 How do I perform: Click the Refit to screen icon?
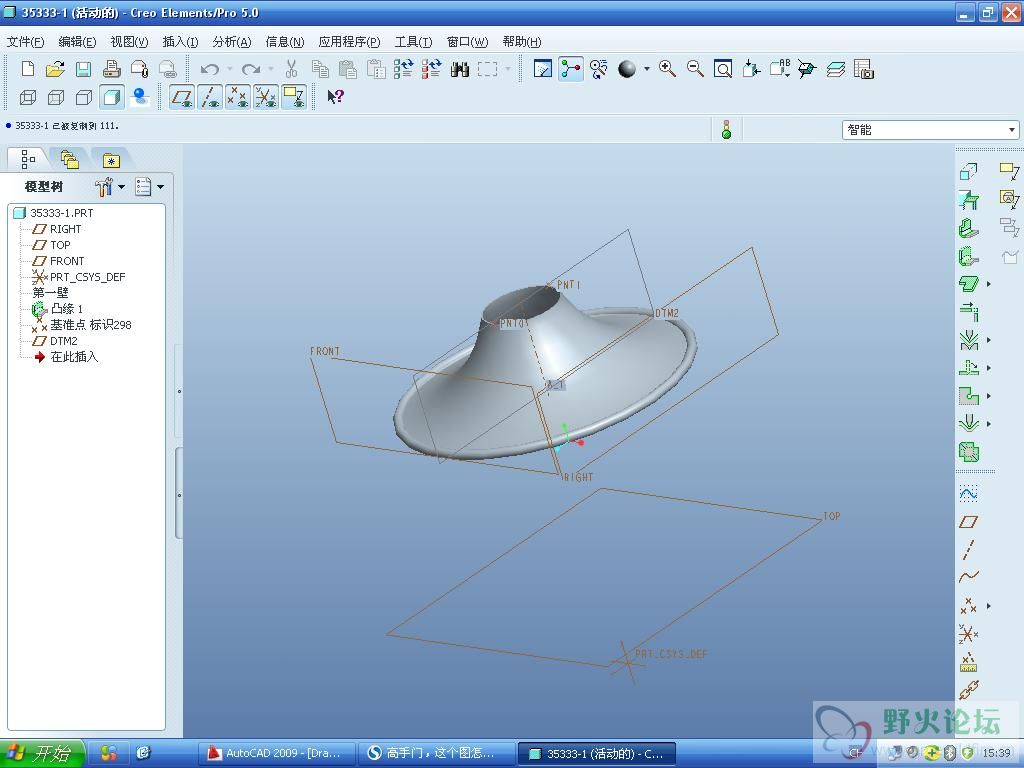[723, 69]
